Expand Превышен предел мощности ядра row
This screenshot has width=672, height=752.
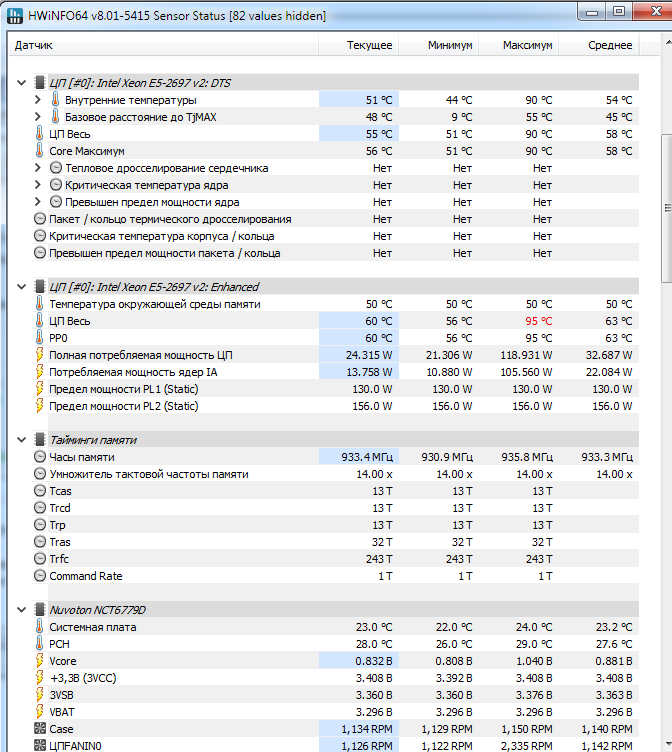point(37,202)
